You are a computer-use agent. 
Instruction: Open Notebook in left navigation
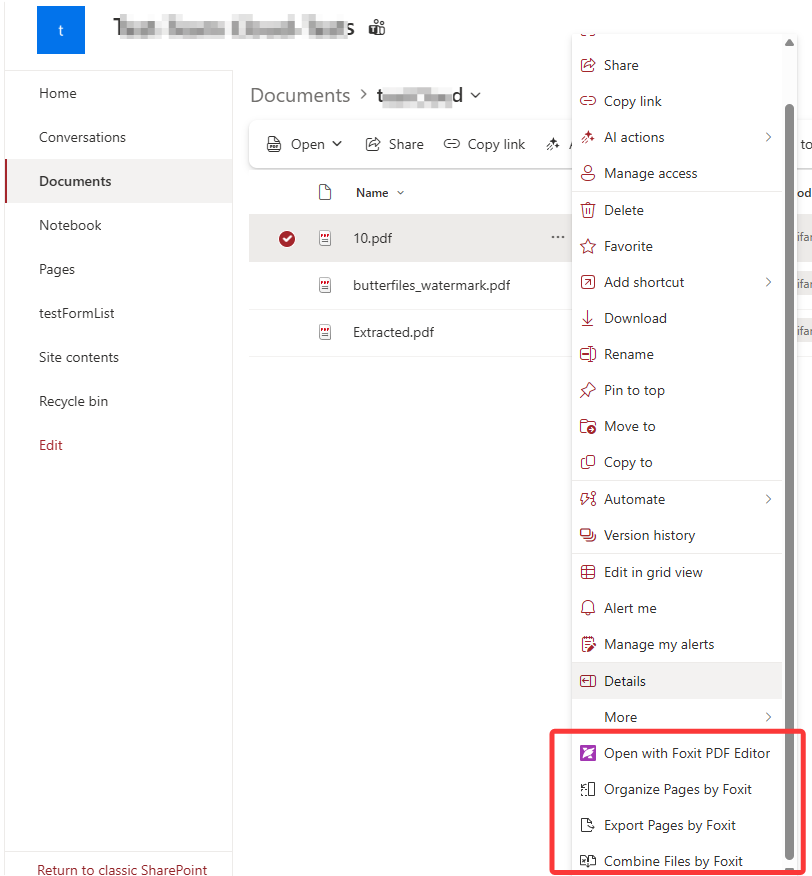pos(70,225)
